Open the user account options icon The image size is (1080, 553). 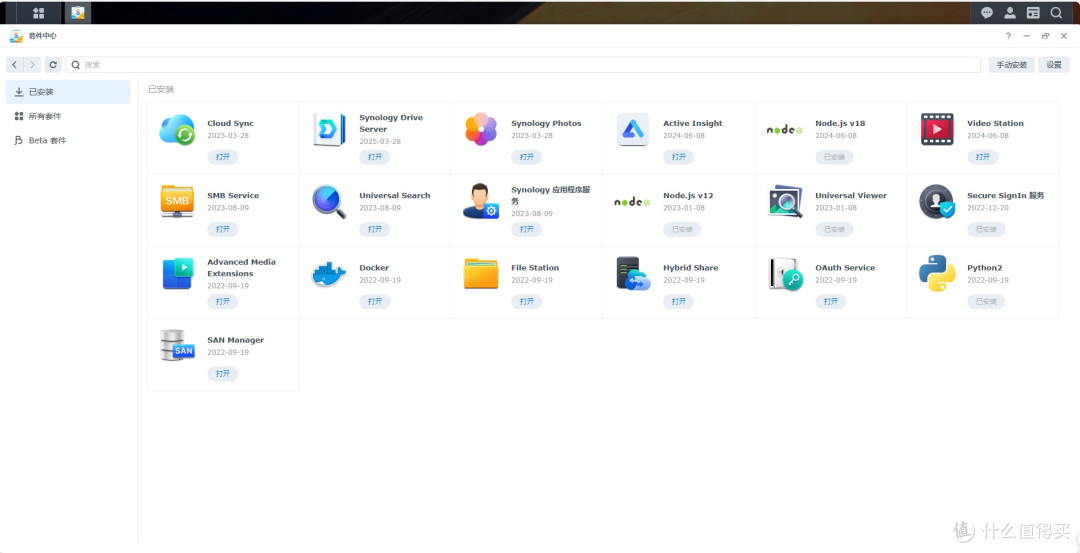click(1010, 13)
